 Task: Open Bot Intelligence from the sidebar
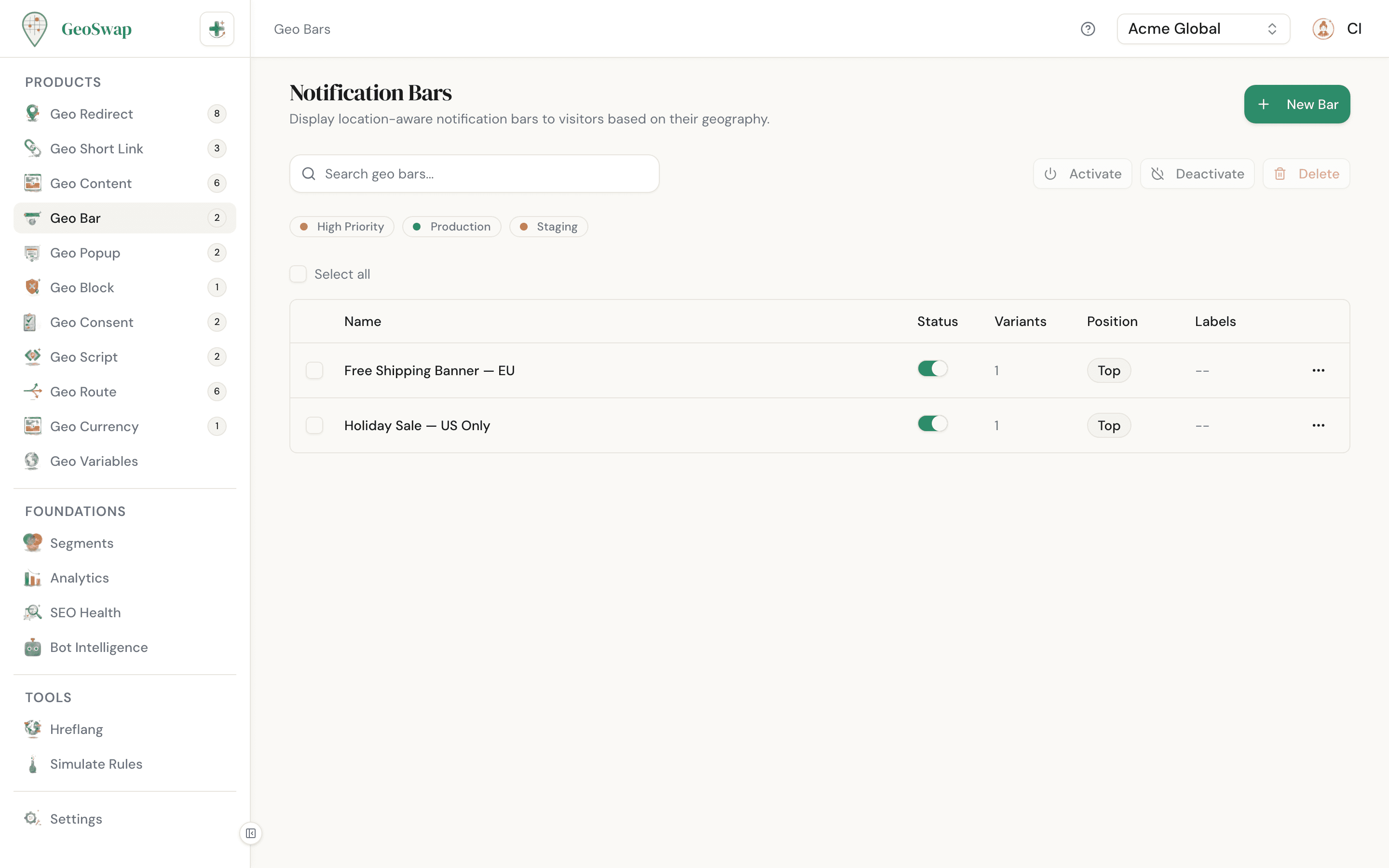[x=99, y=647]
